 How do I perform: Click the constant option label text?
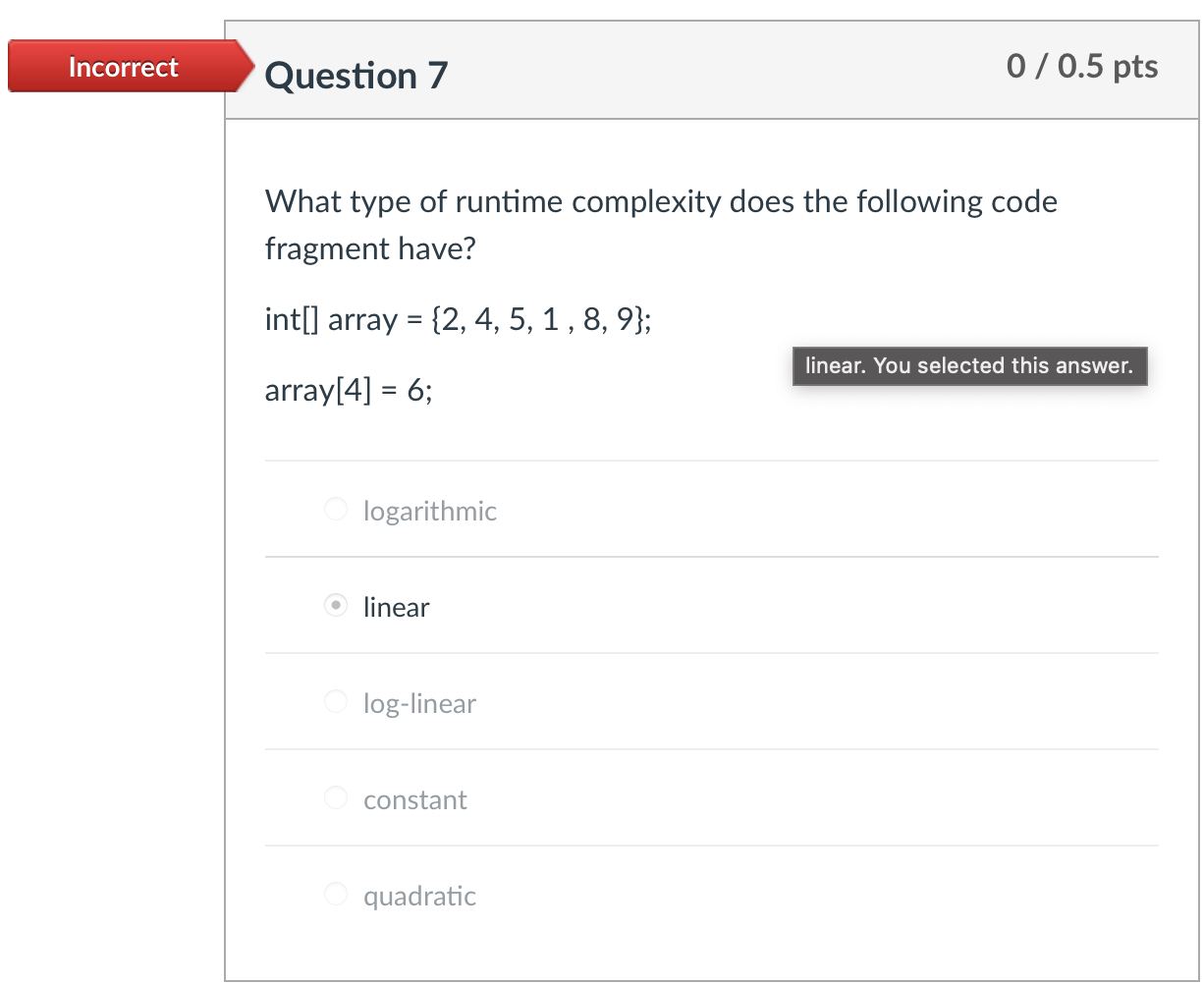click(415, 798)
